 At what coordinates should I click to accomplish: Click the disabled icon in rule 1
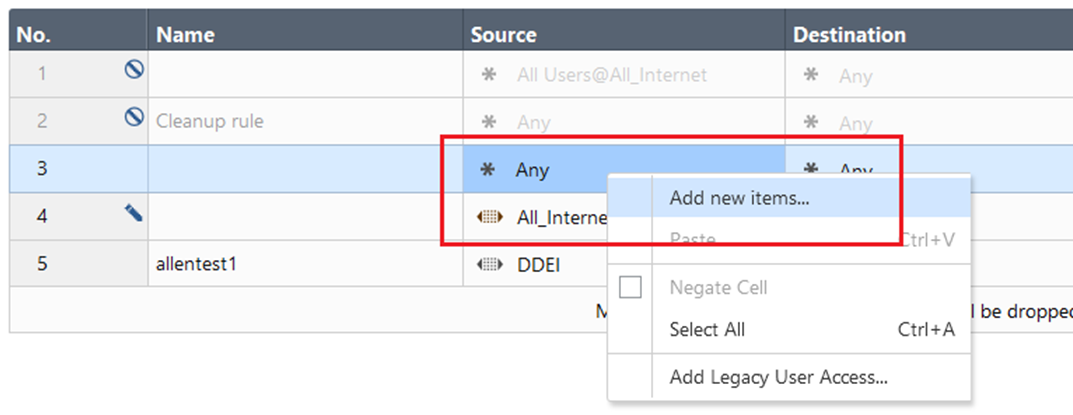[x=133, y=70]
